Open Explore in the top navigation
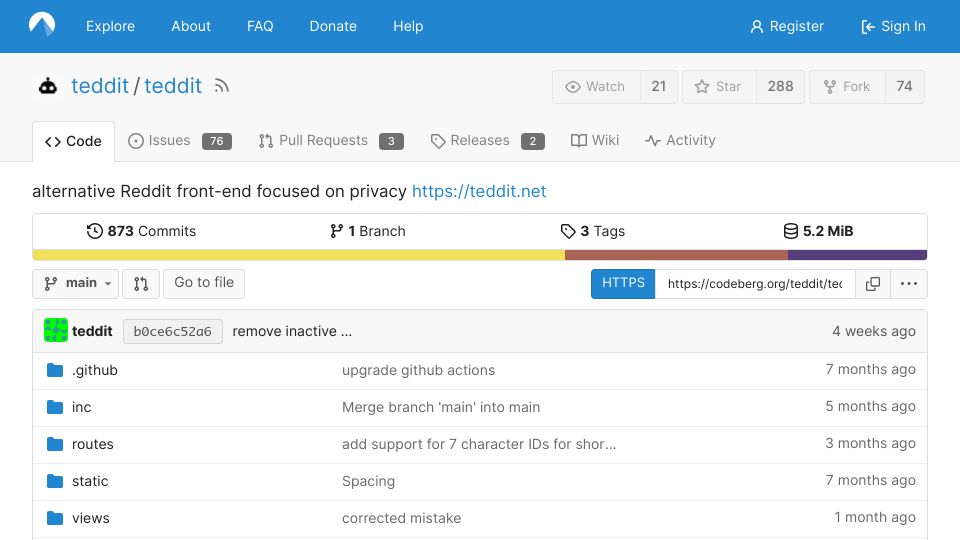960x540 pixels. 110,26
